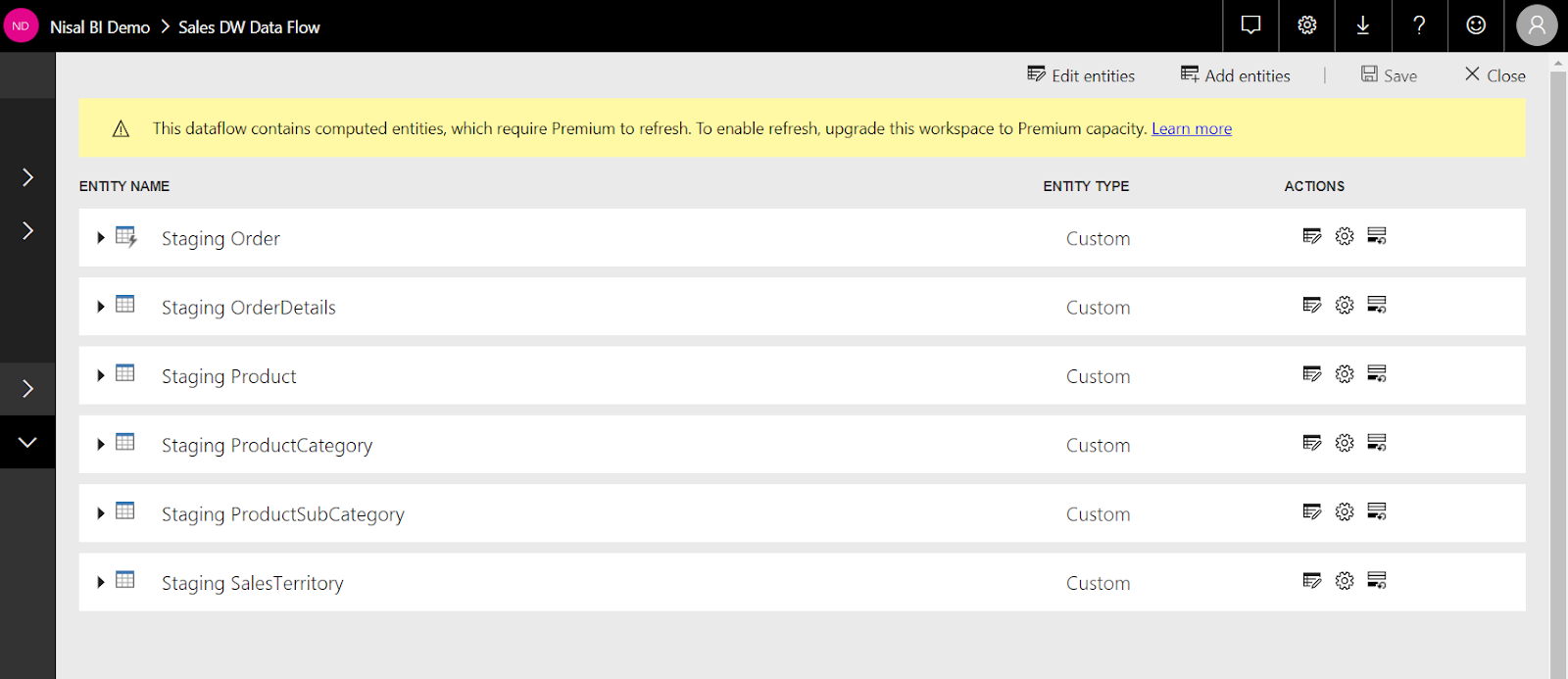
Task: Open the settings gear in top bar
Action: [x=1307, y=25]
